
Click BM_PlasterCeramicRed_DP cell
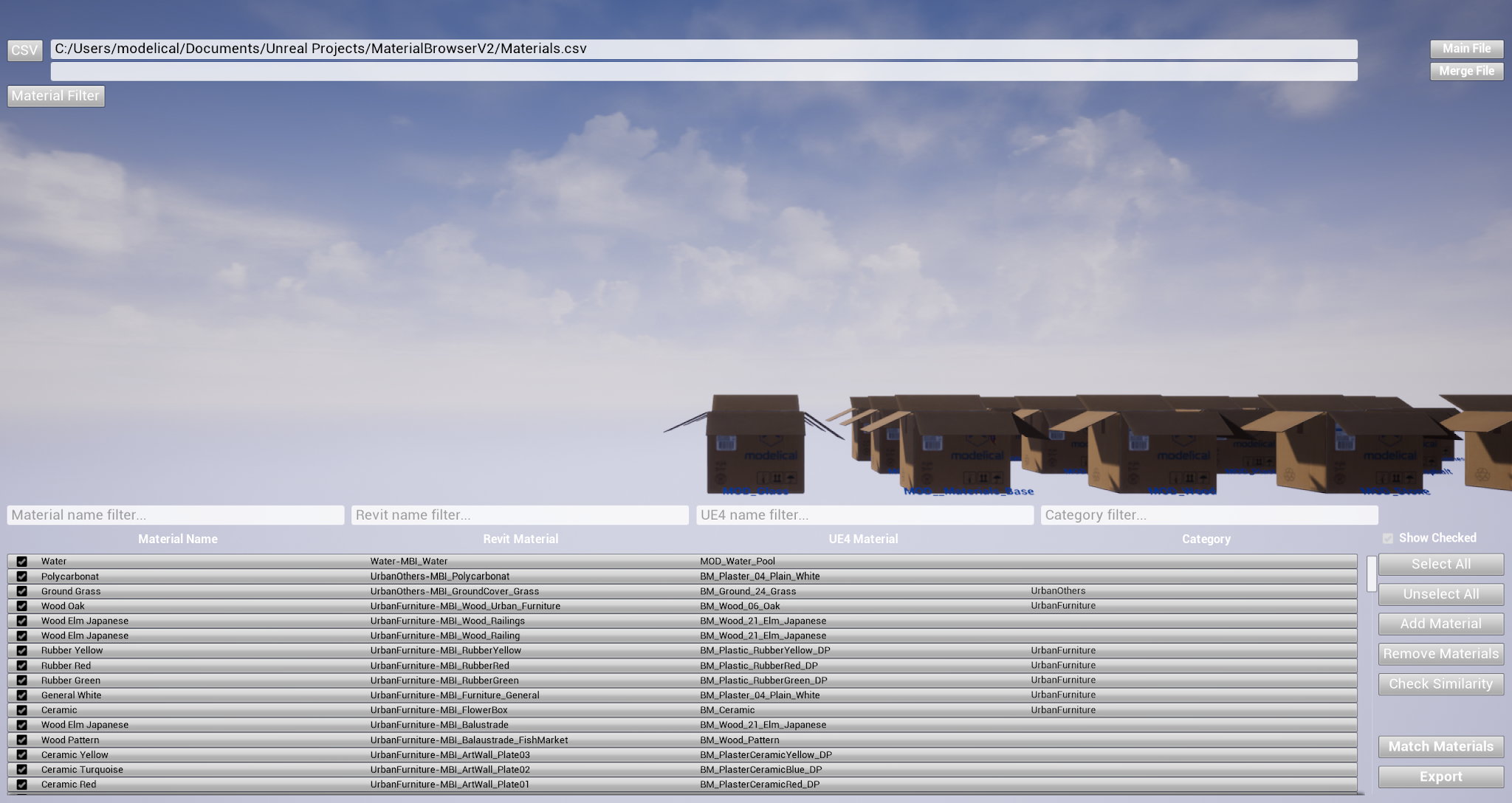[x=760, y=785]
